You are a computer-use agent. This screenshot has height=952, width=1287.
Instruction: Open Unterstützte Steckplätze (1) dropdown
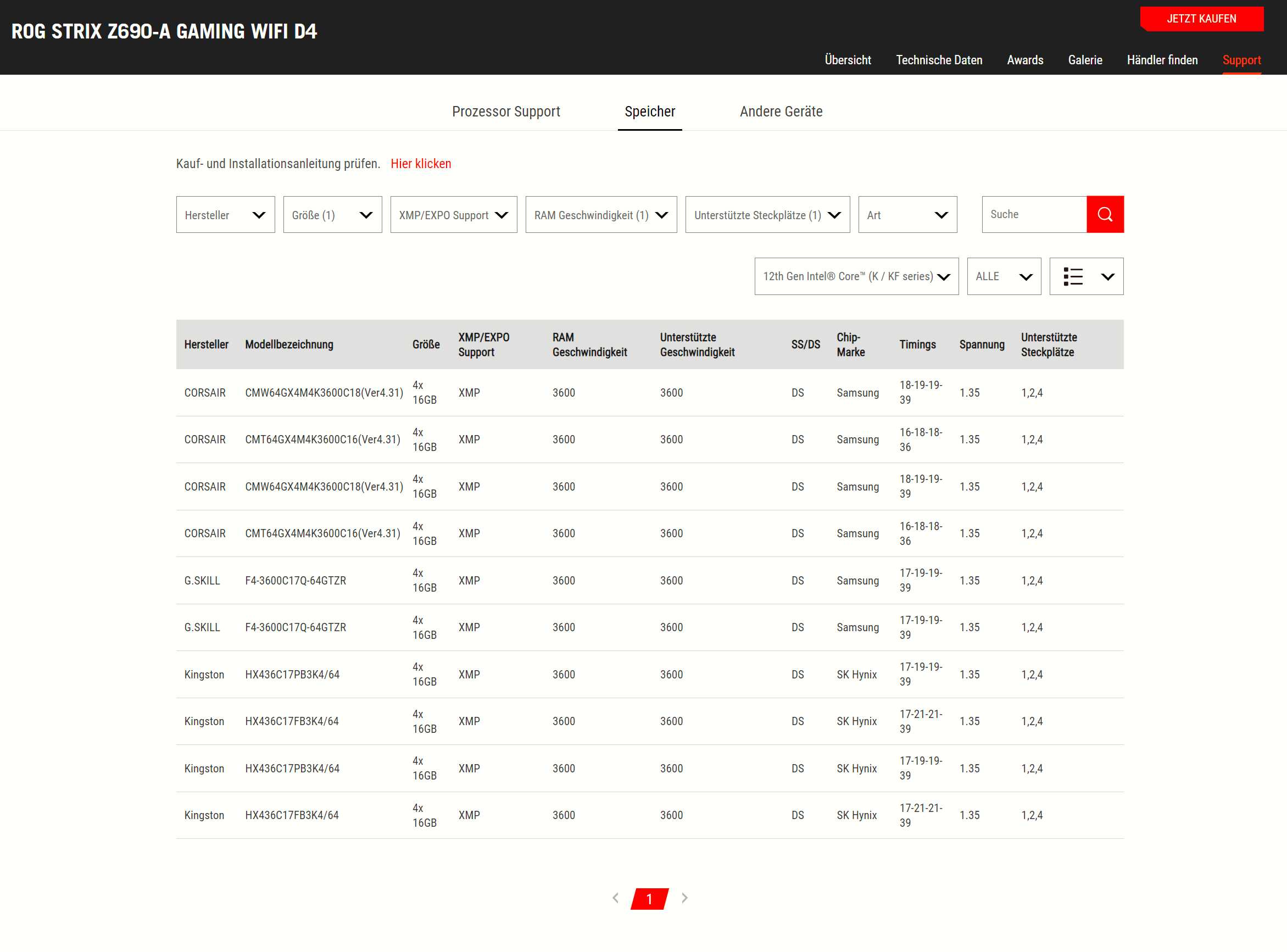click(x=767, y=215)
